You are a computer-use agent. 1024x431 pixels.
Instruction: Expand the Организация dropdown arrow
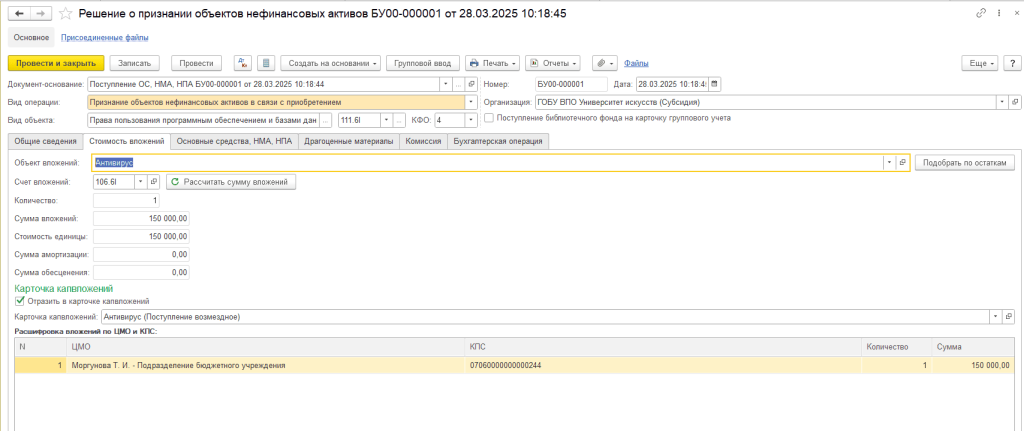(x=1001, y=102)
